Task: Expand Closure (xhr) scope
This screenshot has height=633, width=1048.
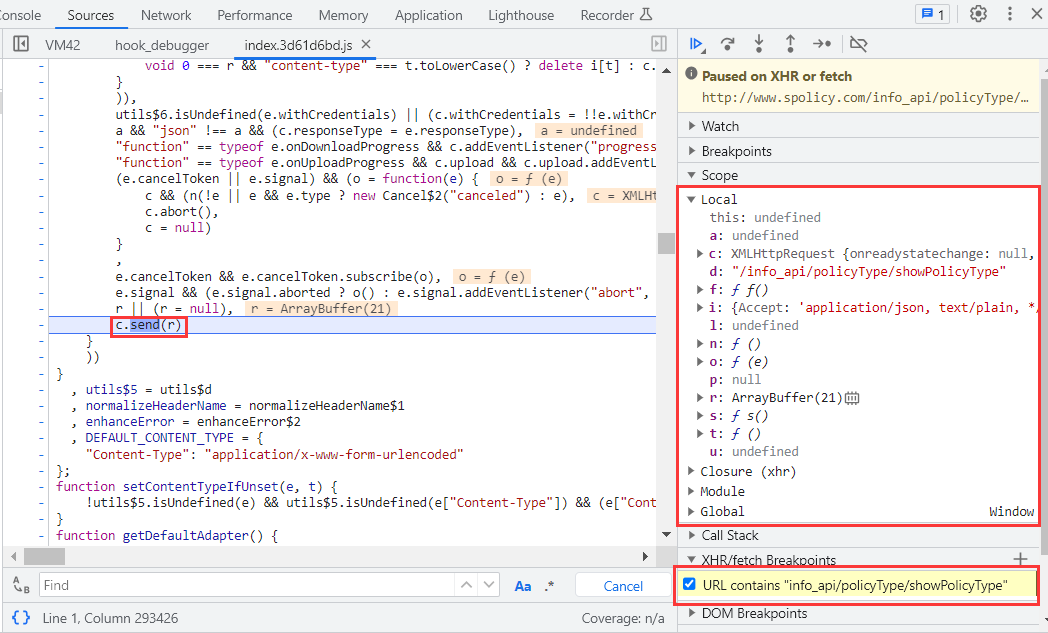Action: coord(740,471)
